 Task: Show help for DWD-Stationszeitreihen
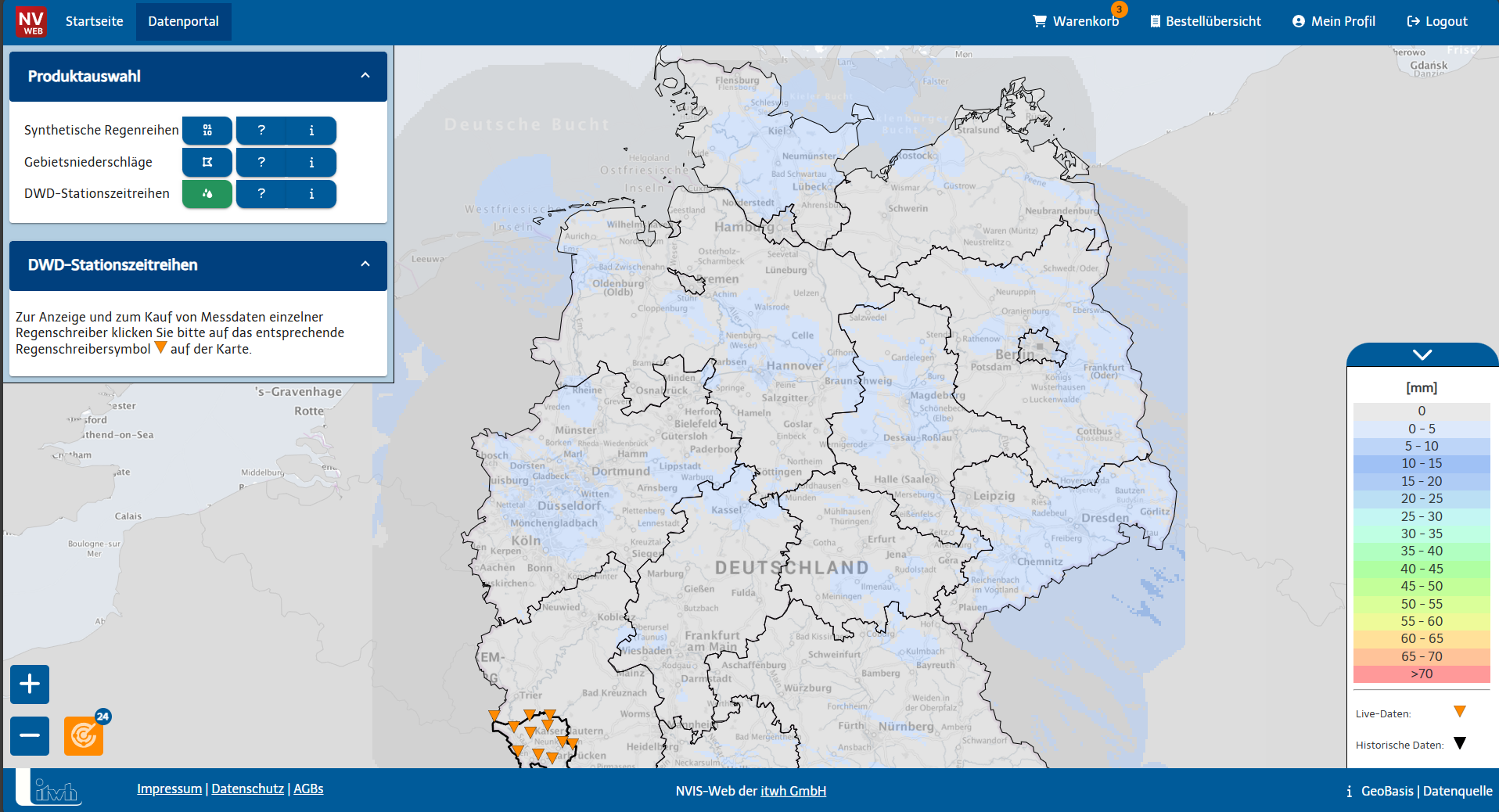[261, 194]
